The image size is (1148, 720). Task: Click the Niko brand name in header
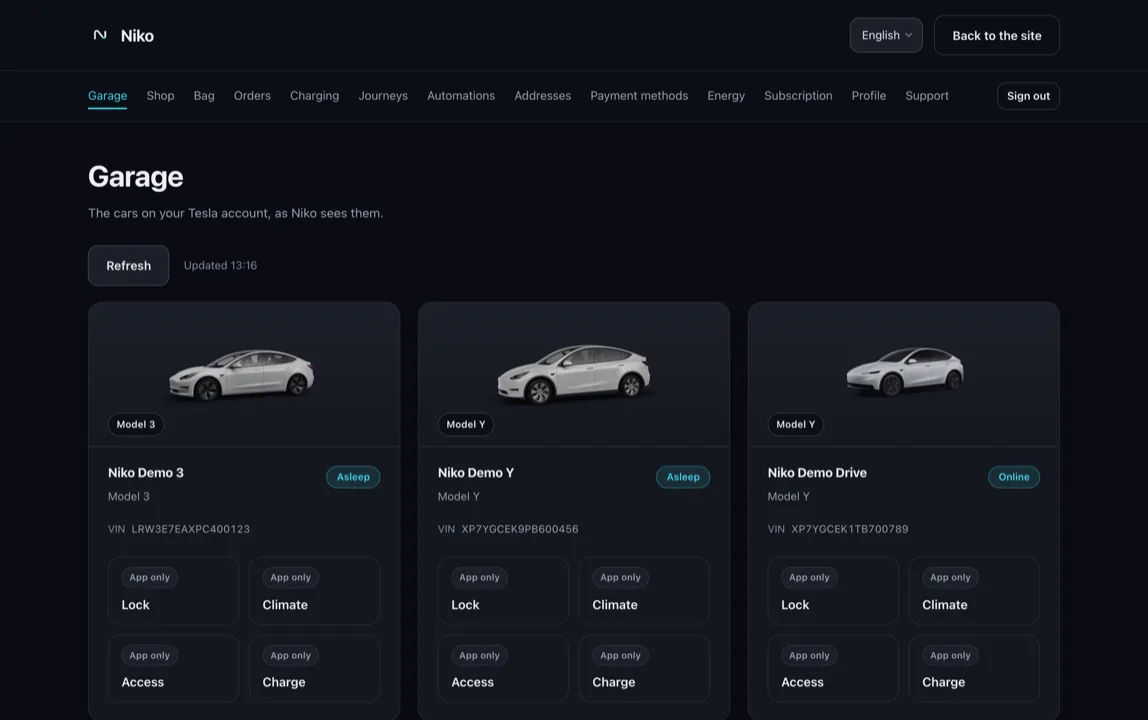[137, 36]
